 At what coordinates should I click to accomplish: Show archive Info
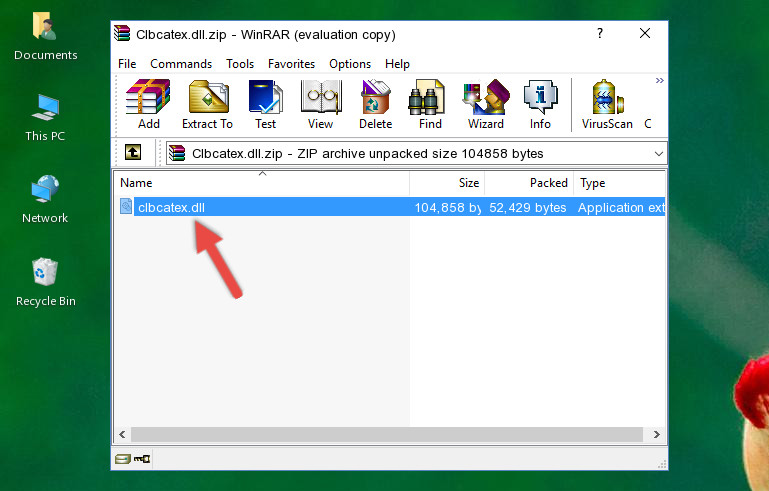coord(540,104)
